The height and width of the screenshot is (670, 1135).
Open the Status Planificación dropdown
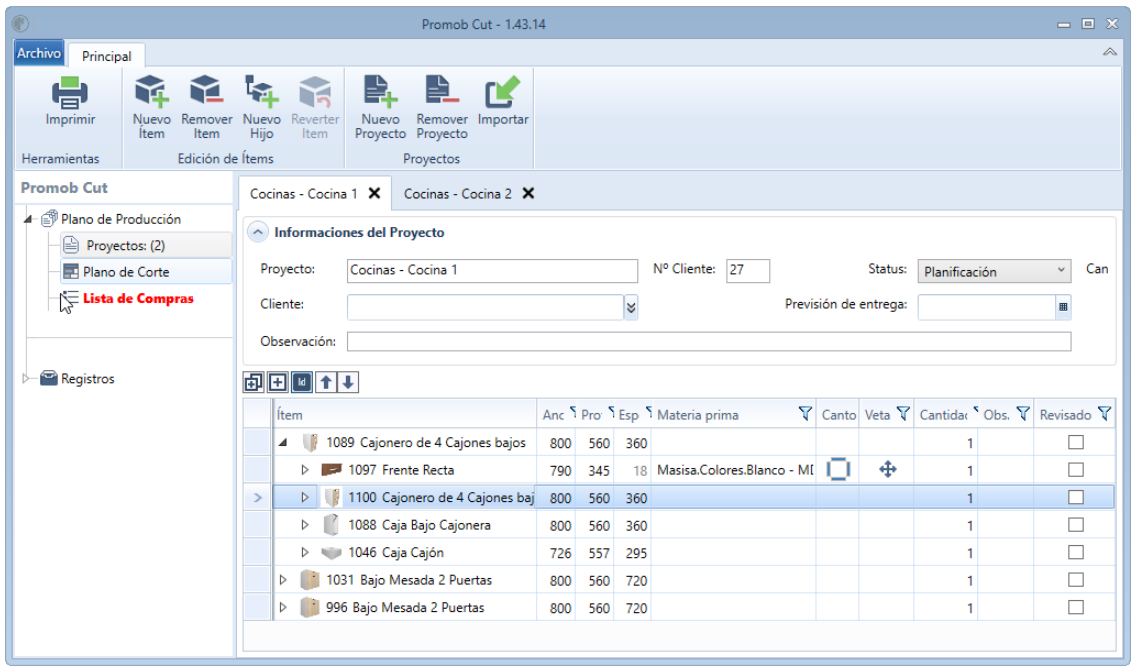[993, 271]
